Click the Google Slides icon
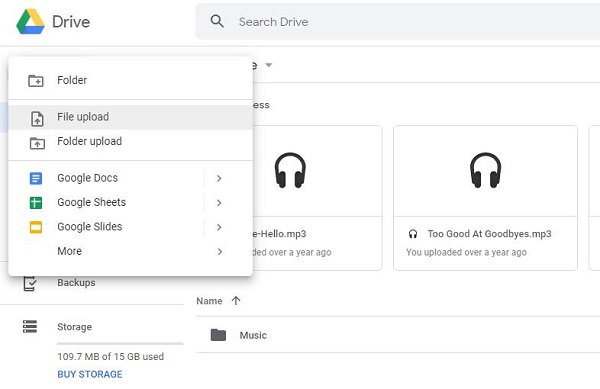The image size is (600, 389). pos(36,227)
